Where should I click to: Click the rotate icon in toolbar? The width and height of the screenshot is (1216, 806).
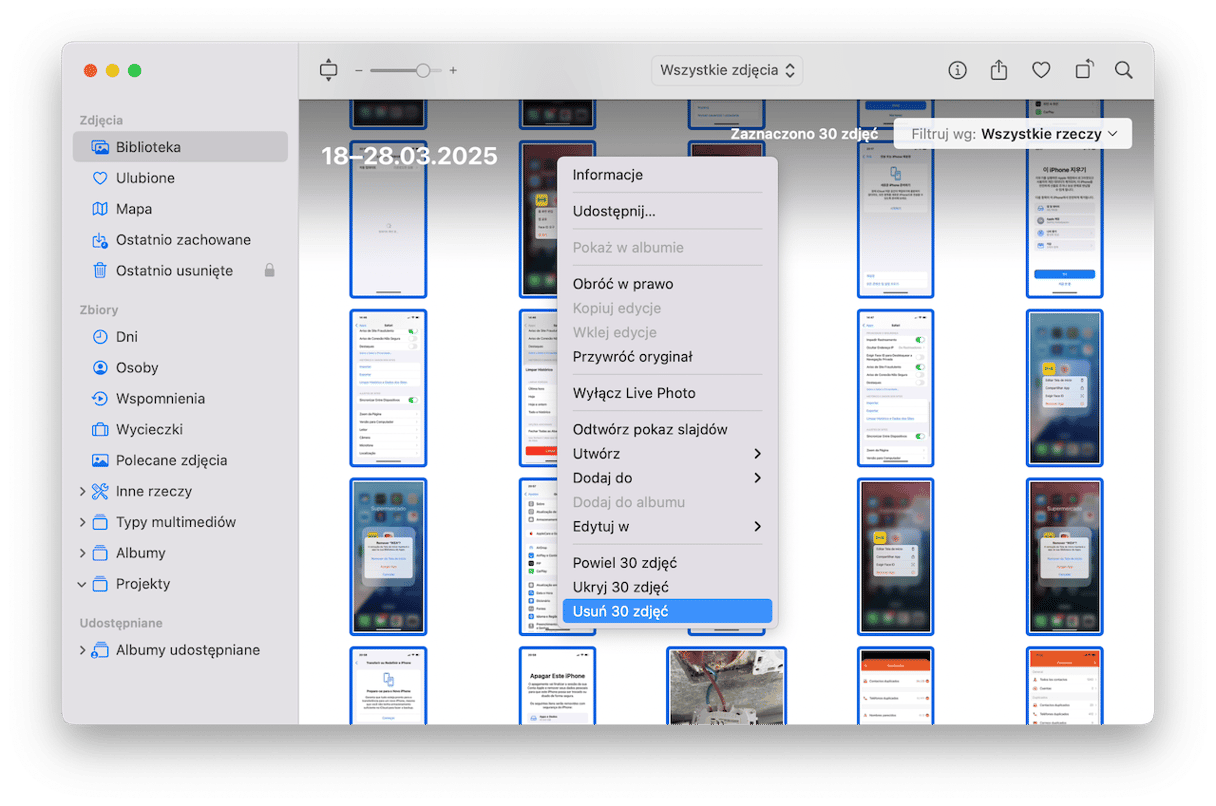coord(1084,70)
